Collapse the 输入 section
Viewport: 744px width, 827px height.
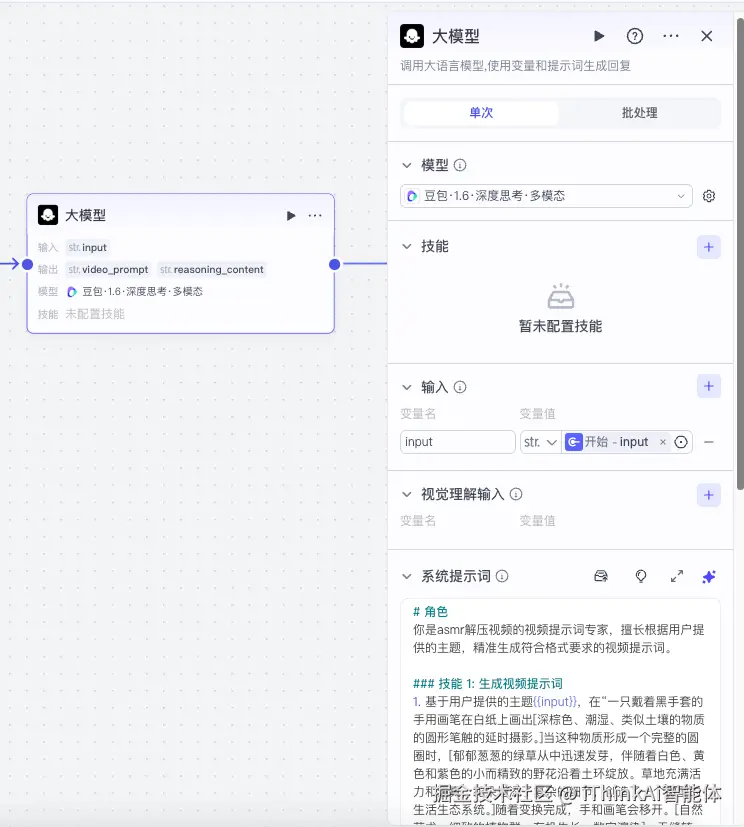407,388
